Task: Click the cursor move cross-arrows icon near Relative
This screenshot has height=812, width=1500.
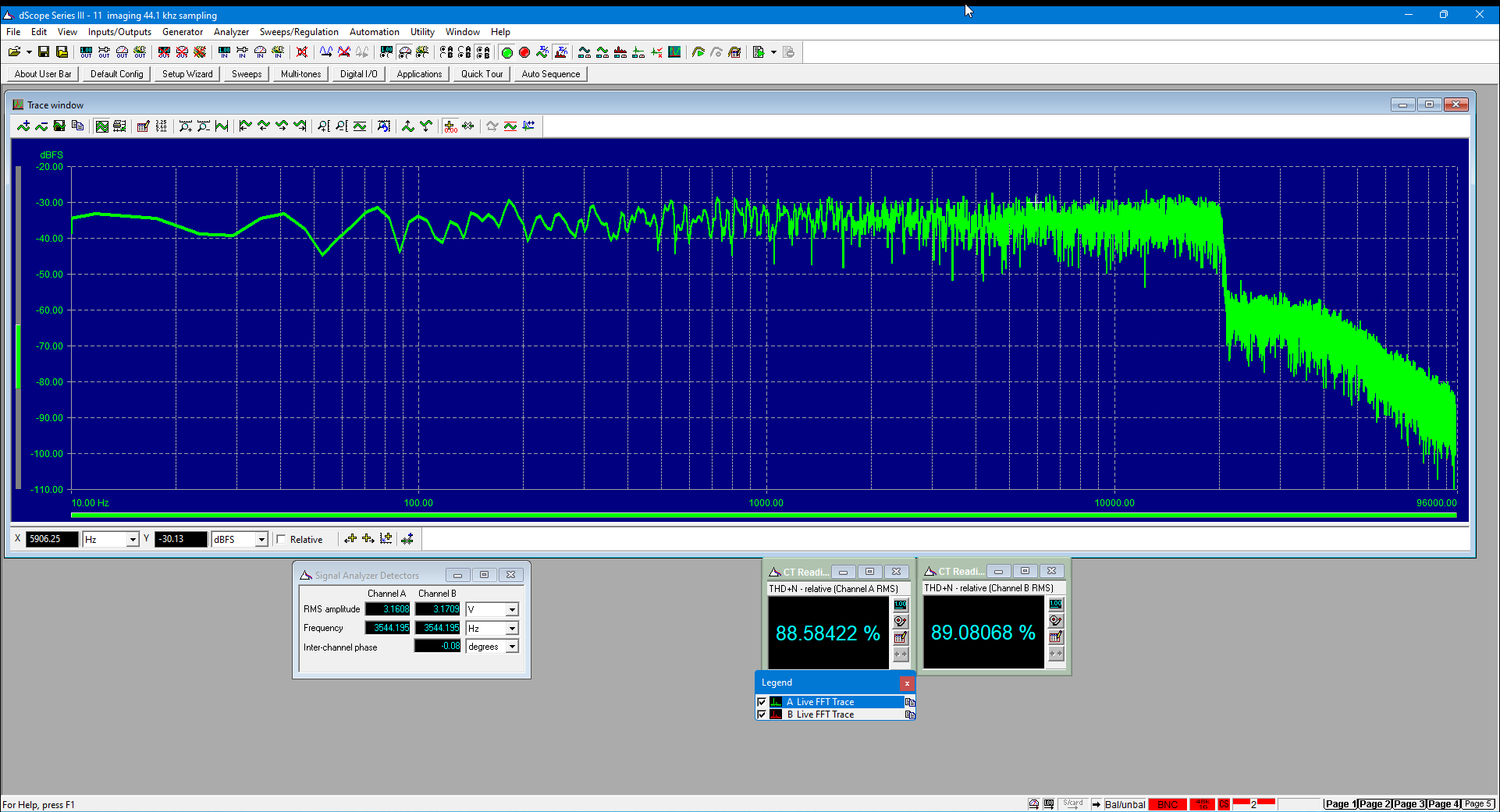Action: click(350, 539)
